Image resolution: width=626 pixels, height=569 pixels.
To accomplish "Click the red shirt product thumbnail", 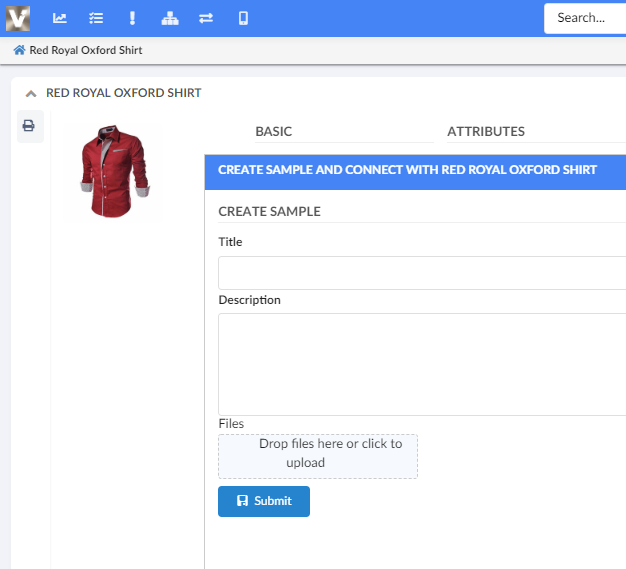I will click(114, 172).
